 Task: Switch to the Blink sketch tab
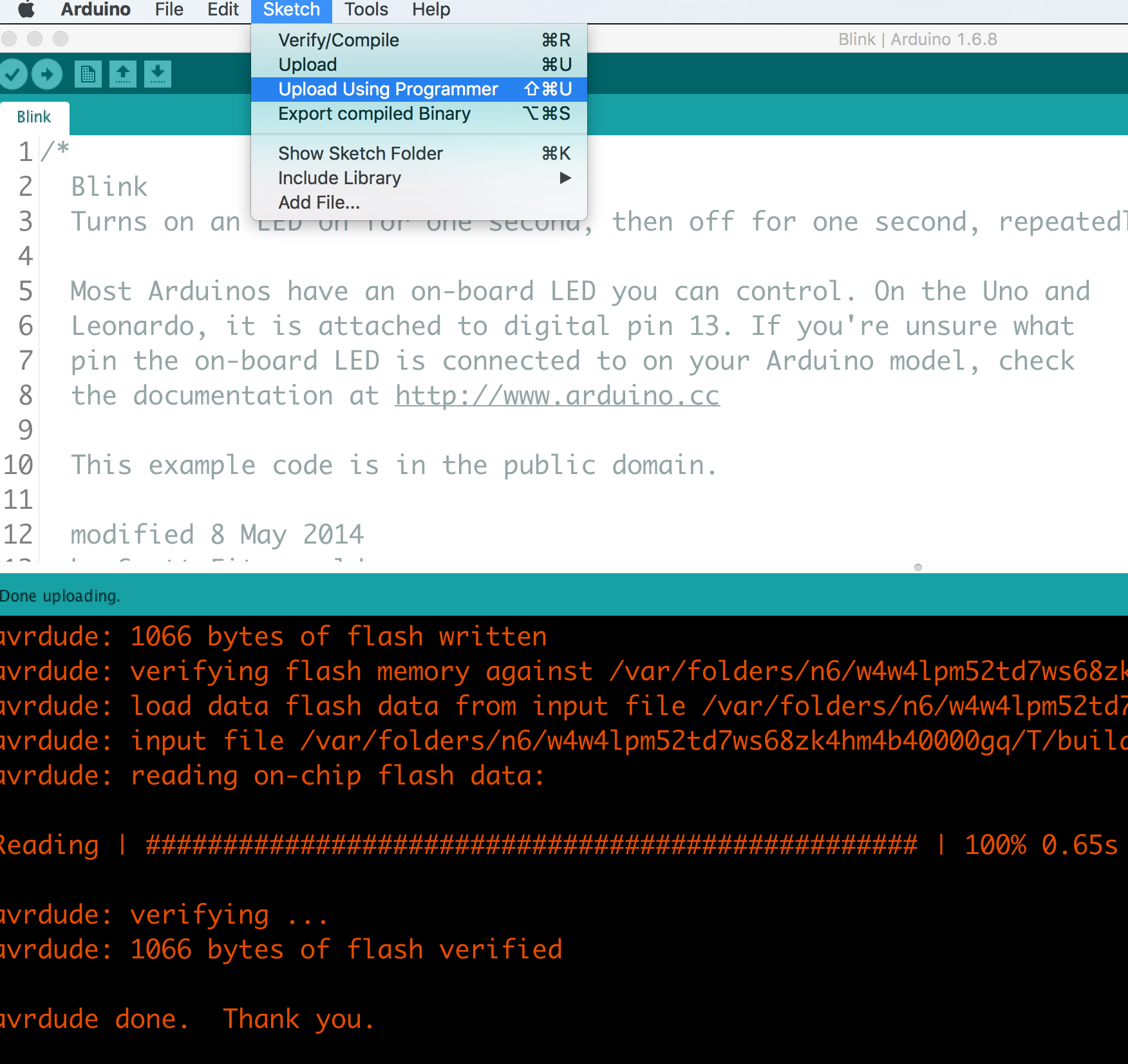pyautogui.click(x=34, y=117)
